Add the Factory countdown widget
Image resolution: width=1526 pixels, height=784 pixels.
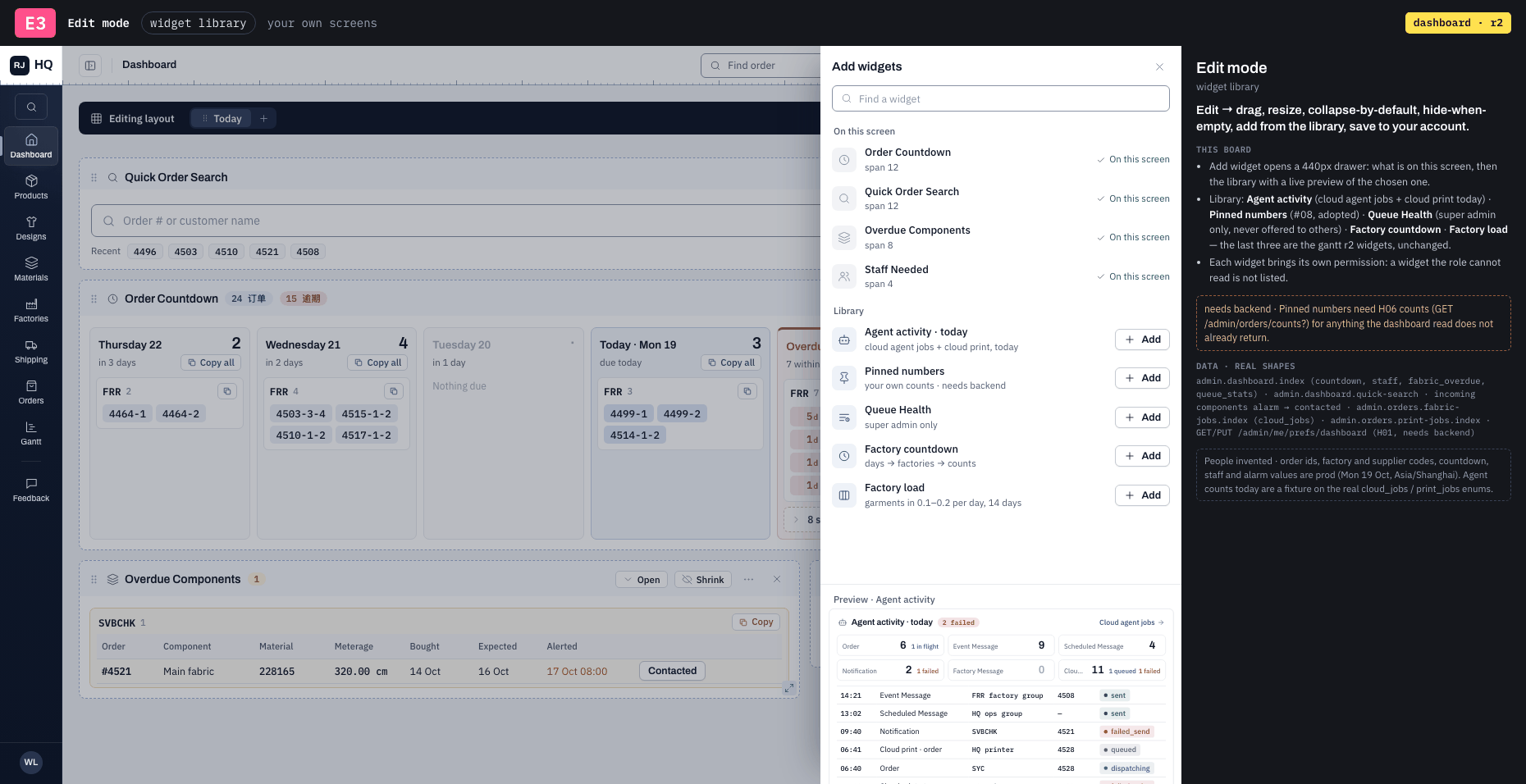click(x=1142, y=456)
